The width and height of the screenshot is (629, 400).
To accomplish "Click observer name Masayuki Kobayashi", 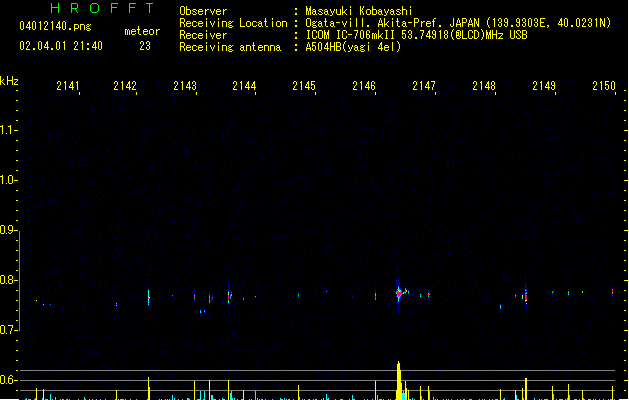I will coord(359,11).
